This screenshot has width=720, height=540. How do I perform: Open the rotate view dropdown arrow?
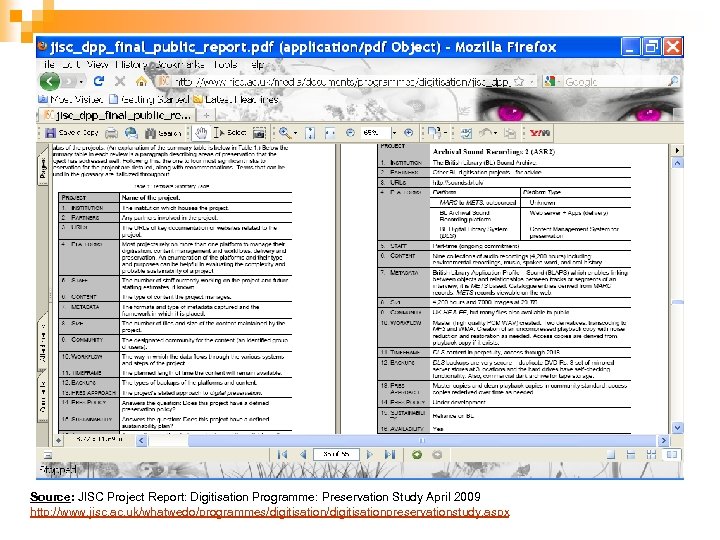pyautogui.click(x=445, y=133)
